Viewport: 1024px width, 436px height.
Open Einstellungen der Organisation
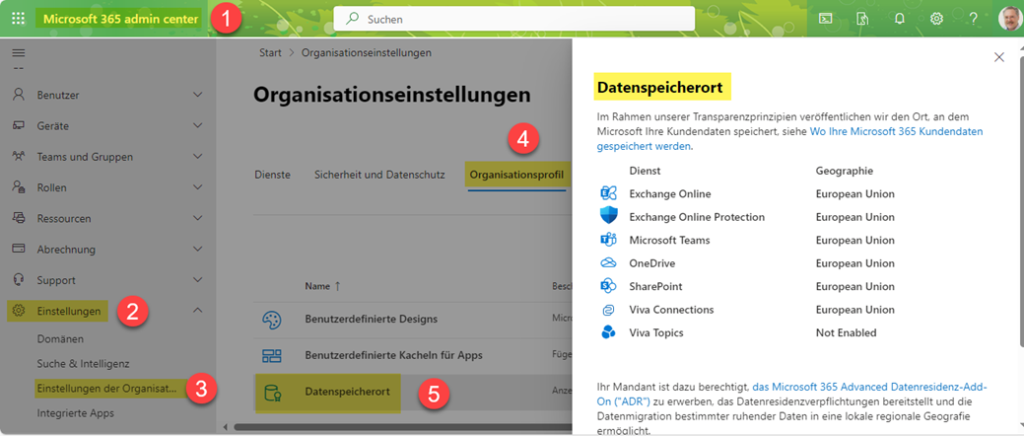(107, 388)
